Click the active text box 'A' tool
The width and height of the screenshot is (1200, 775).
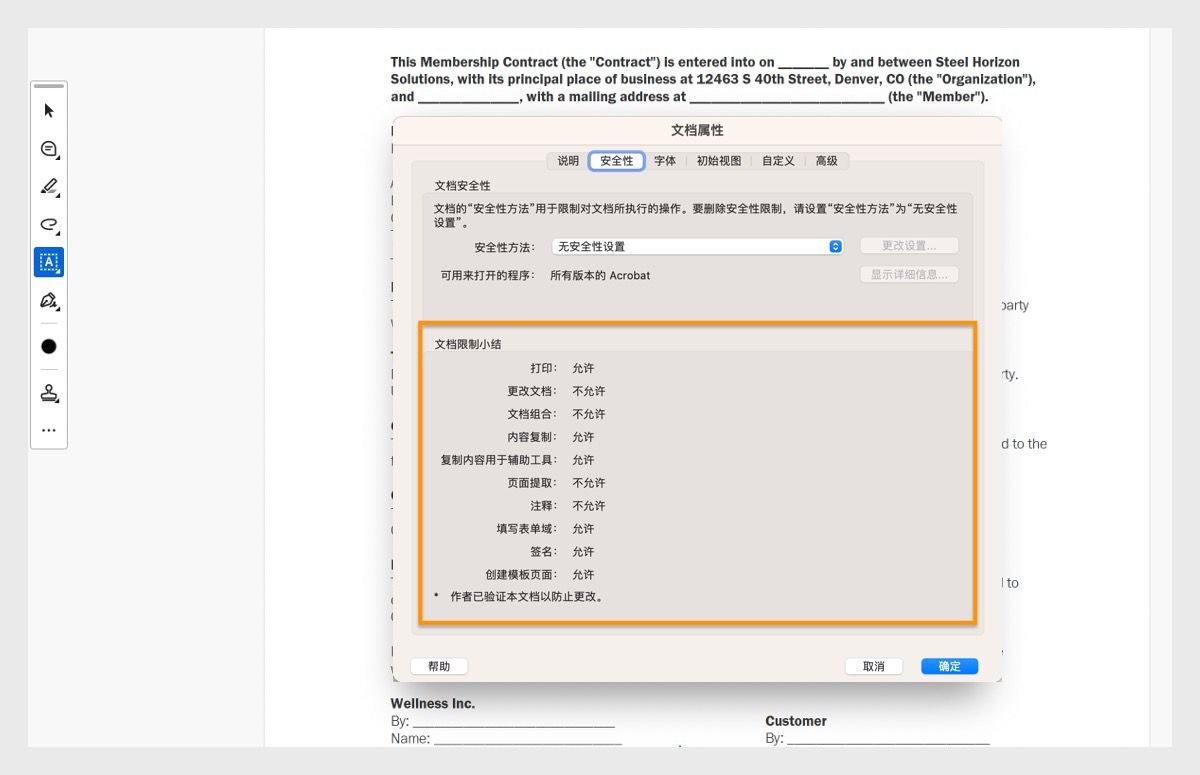coord(48,262)
